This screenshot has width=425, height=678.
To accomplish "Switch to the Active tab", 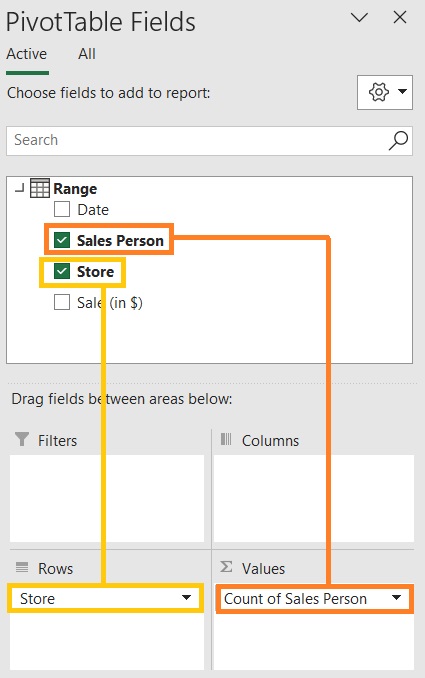I will pyautogui.click(x=26, y=54).
